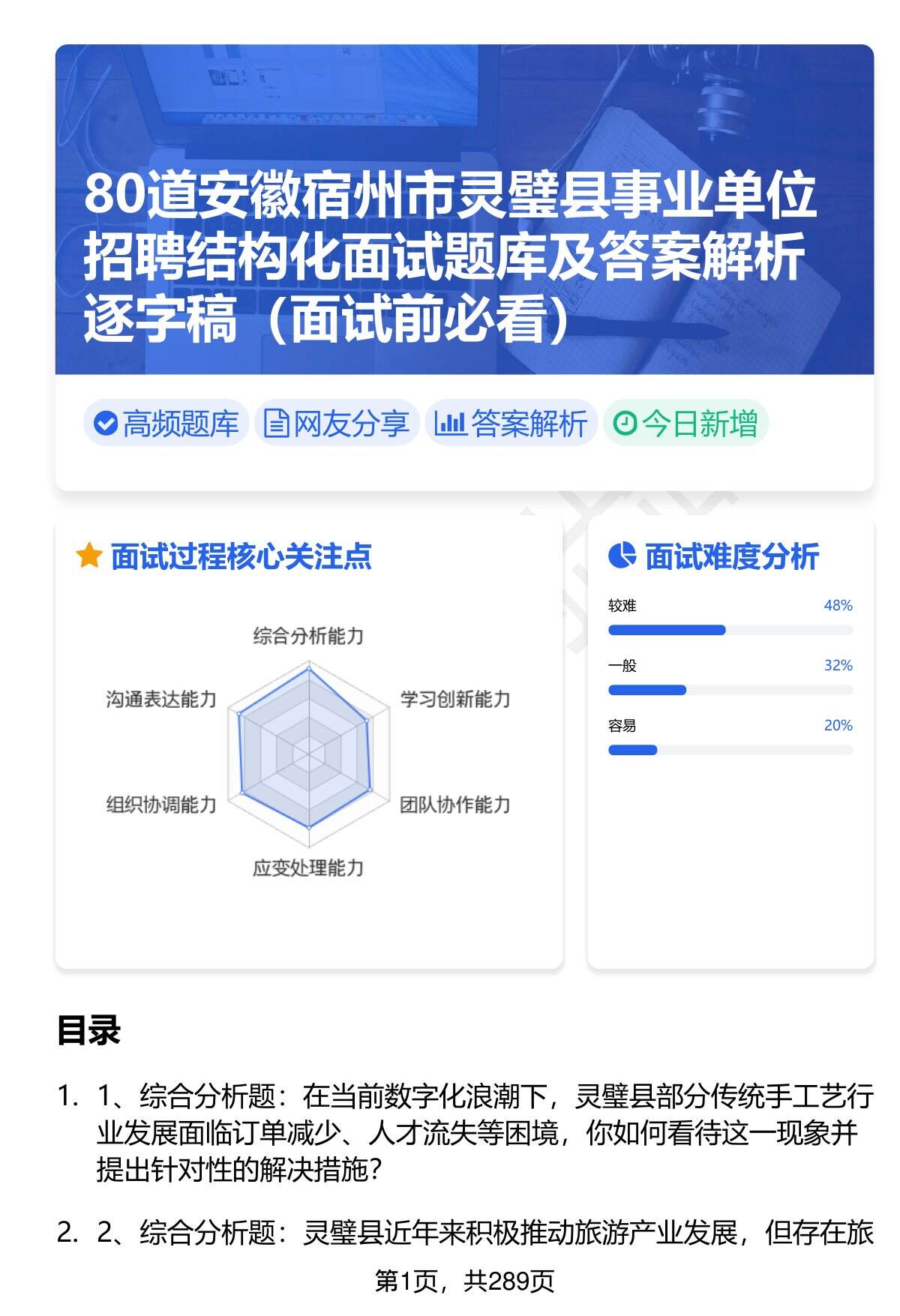Click the checkmark icon beside 高频题库
This screenshot has height=1316, width=900.
point(106,424)
